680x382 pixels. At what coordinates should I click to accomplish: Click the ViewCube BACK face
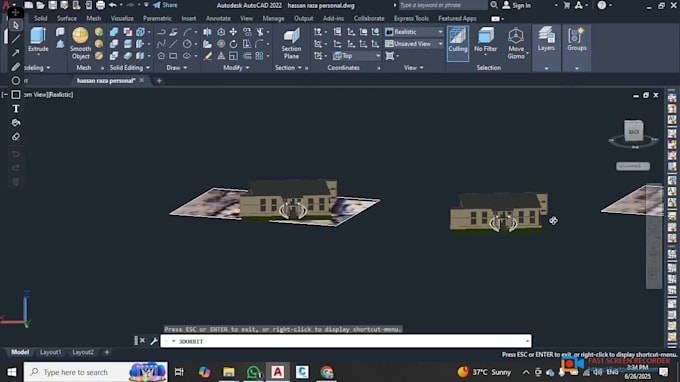[634, 131]
